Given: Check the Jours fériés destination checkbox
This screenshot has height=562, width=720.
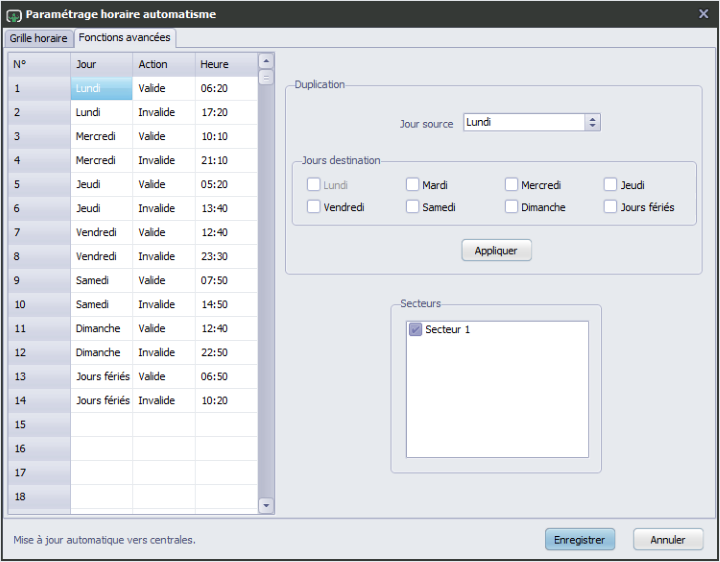Looking at the screenshot, I should pos(610,207).
